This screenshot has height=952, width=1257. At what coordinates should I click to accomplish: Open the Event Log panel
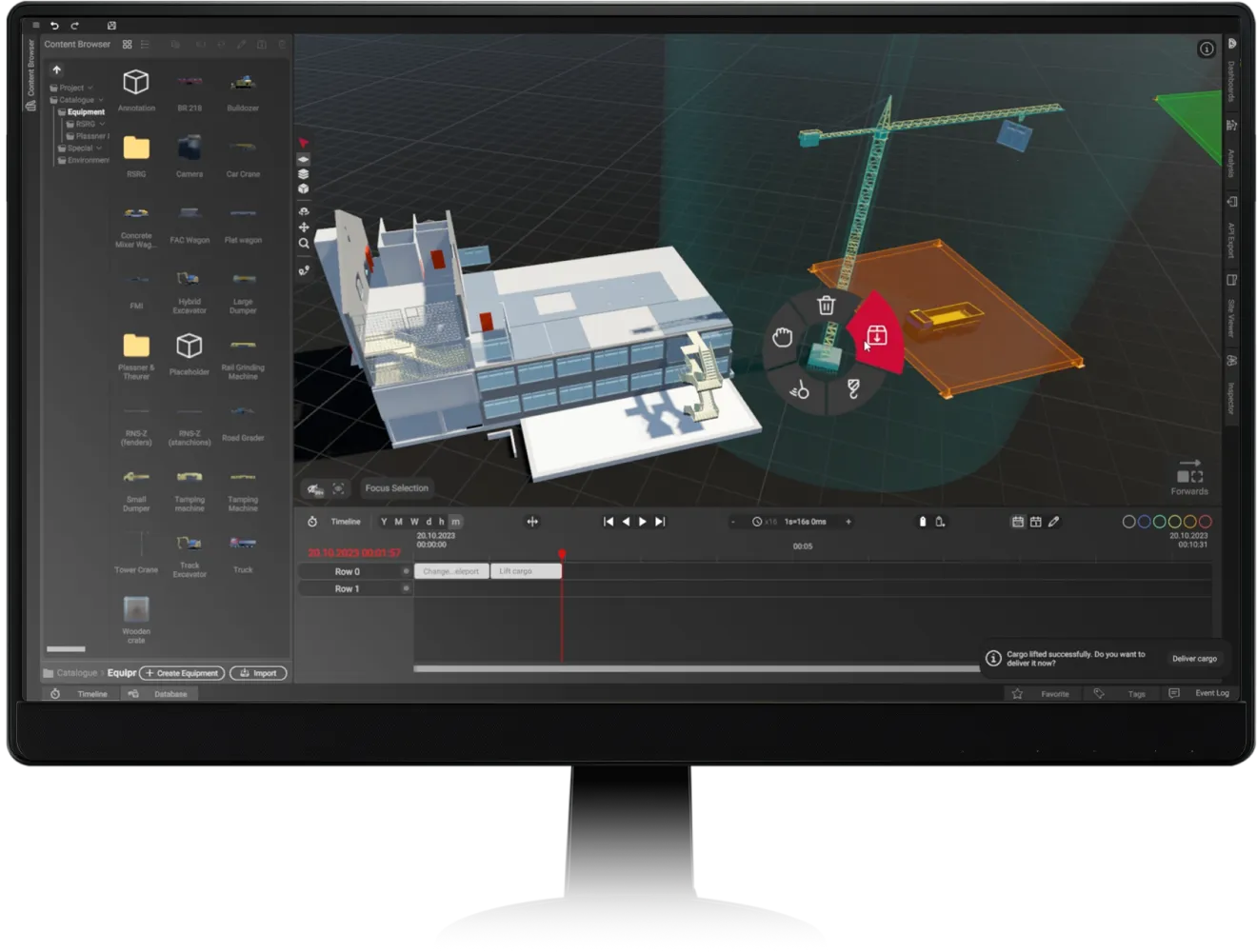(1211, 693)
